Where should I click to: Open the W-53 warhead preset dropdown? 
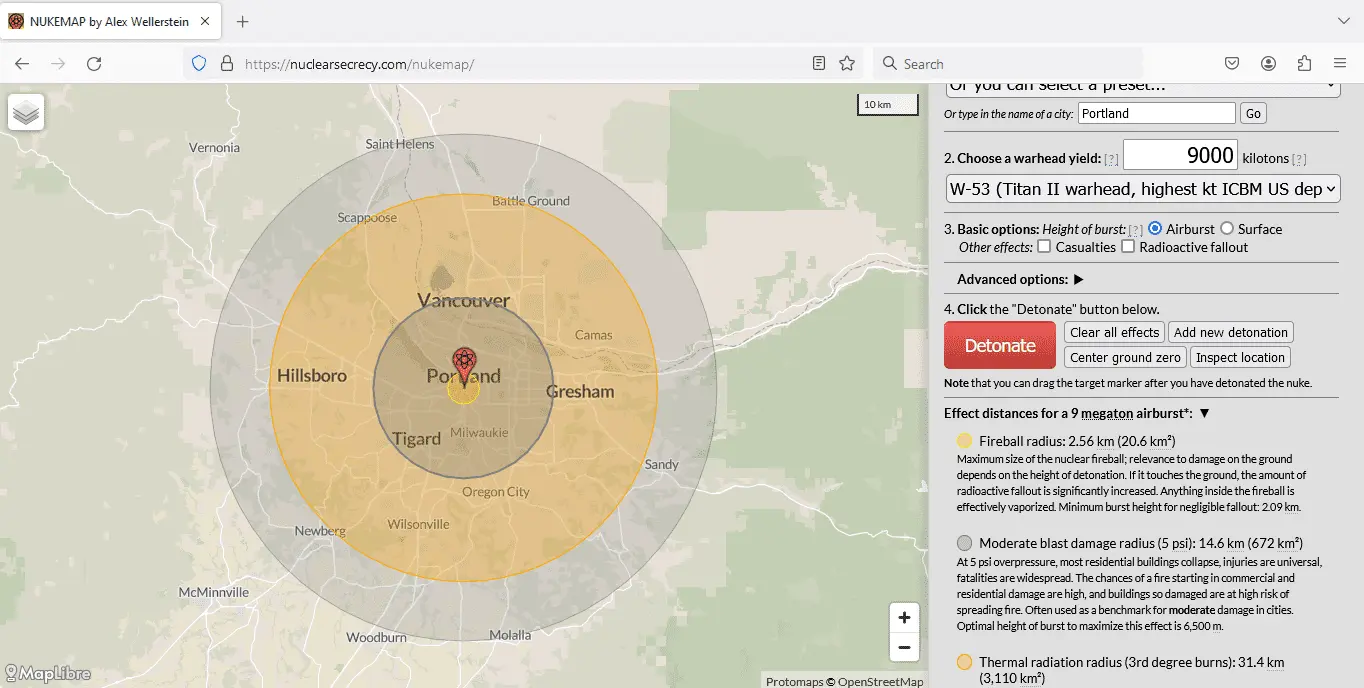(1142, 189)
